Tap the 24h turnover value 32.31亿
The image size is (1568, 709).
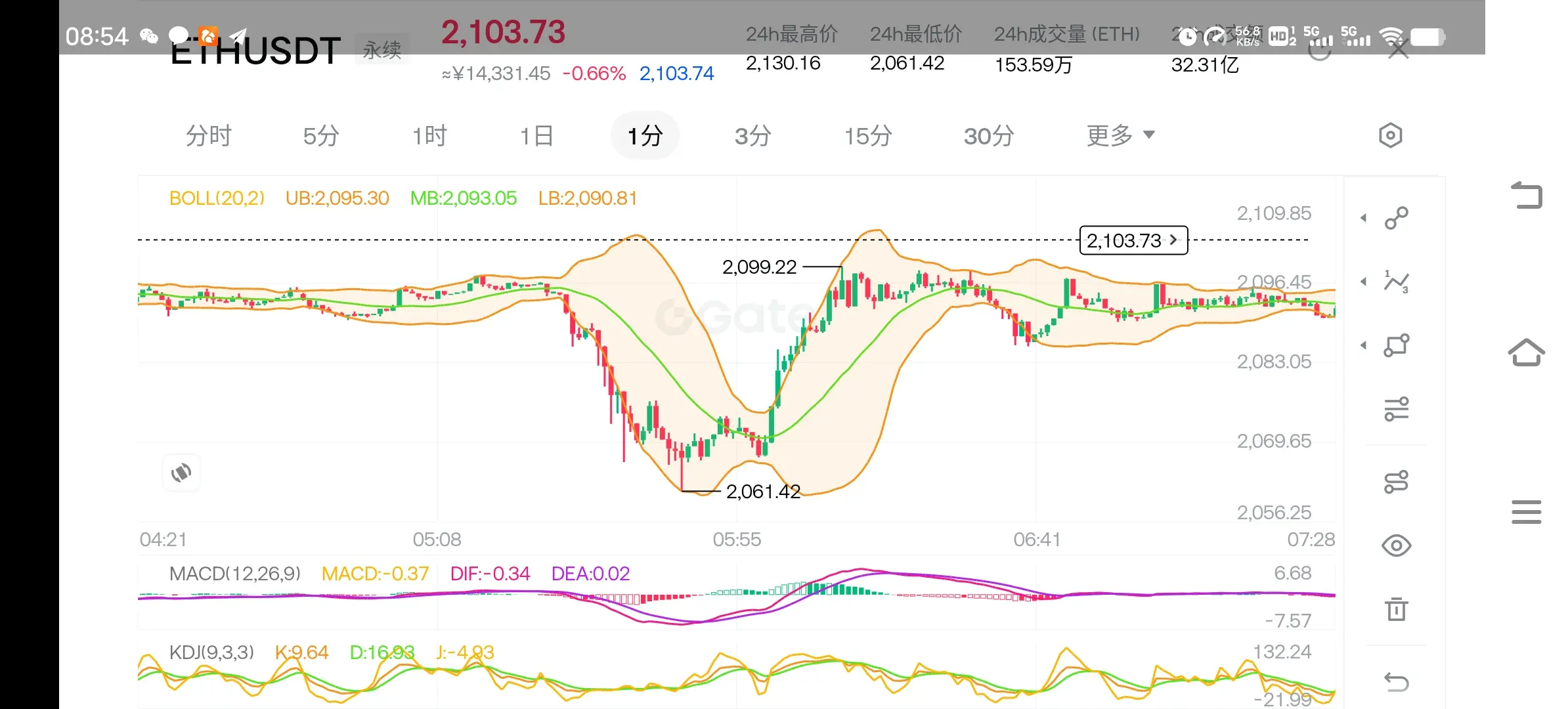(1205, 64)
